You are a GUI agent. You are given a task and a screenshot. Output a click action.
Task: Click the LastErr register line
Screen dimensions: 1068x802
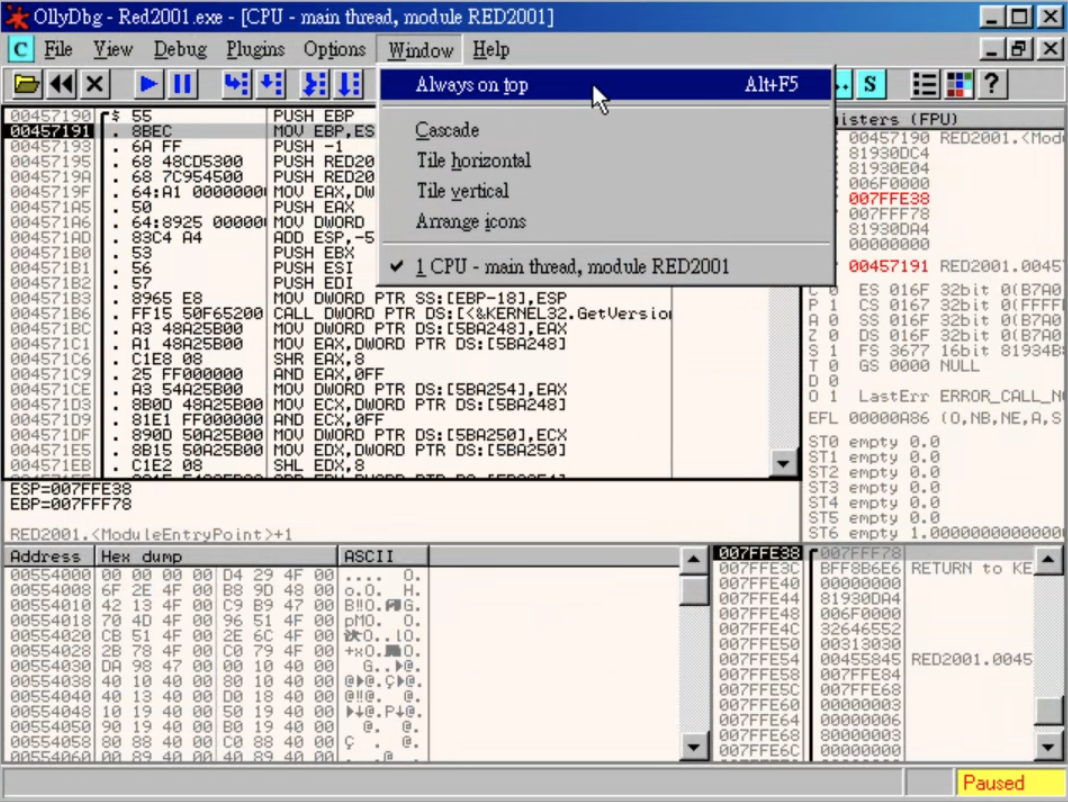(x=960, y=396)
